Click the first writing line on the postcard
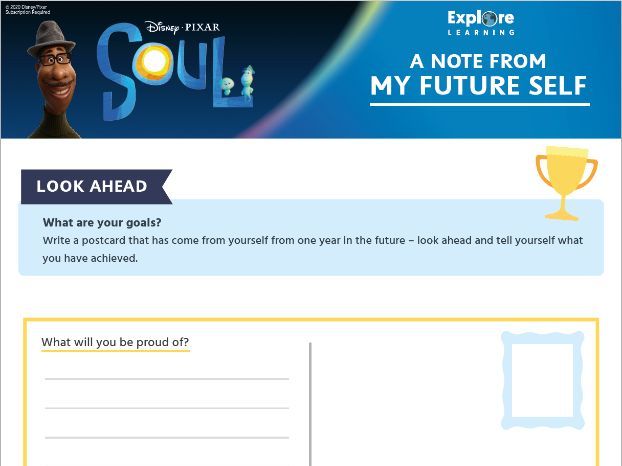Screen dimensions: 622x466 tap(167, 379)
